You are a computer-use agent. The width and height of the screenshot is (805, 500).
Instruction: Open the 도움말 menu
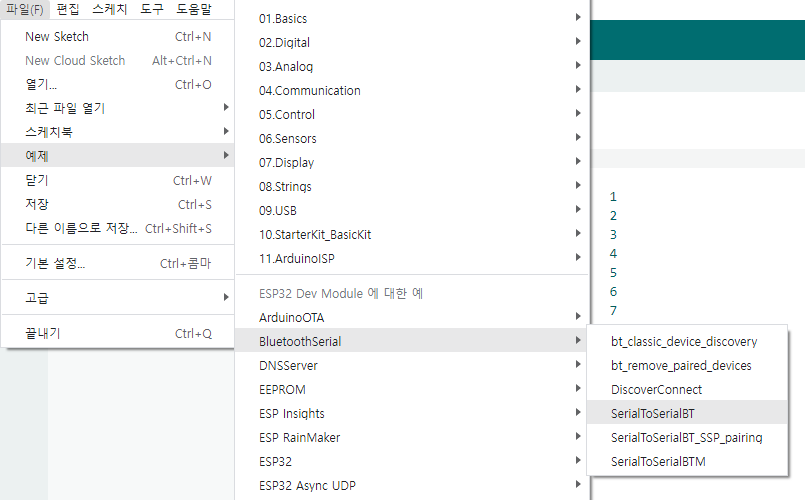click(194, 9)
